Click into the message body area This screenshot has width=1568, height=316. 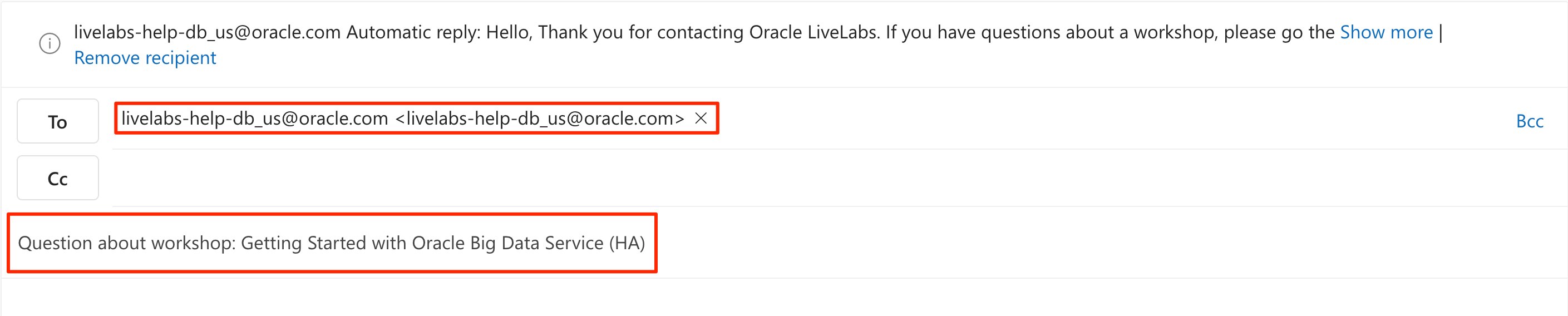784,298
